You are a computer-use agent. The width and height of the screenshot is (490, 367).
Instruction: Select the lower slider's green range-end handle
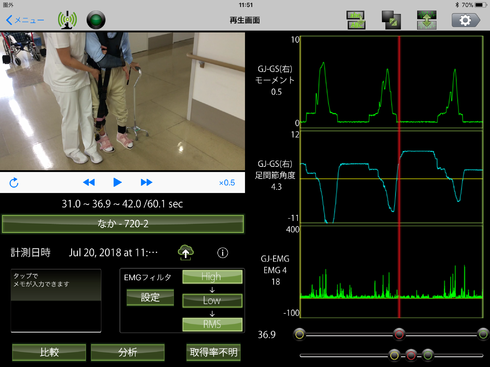click(428, 355)
